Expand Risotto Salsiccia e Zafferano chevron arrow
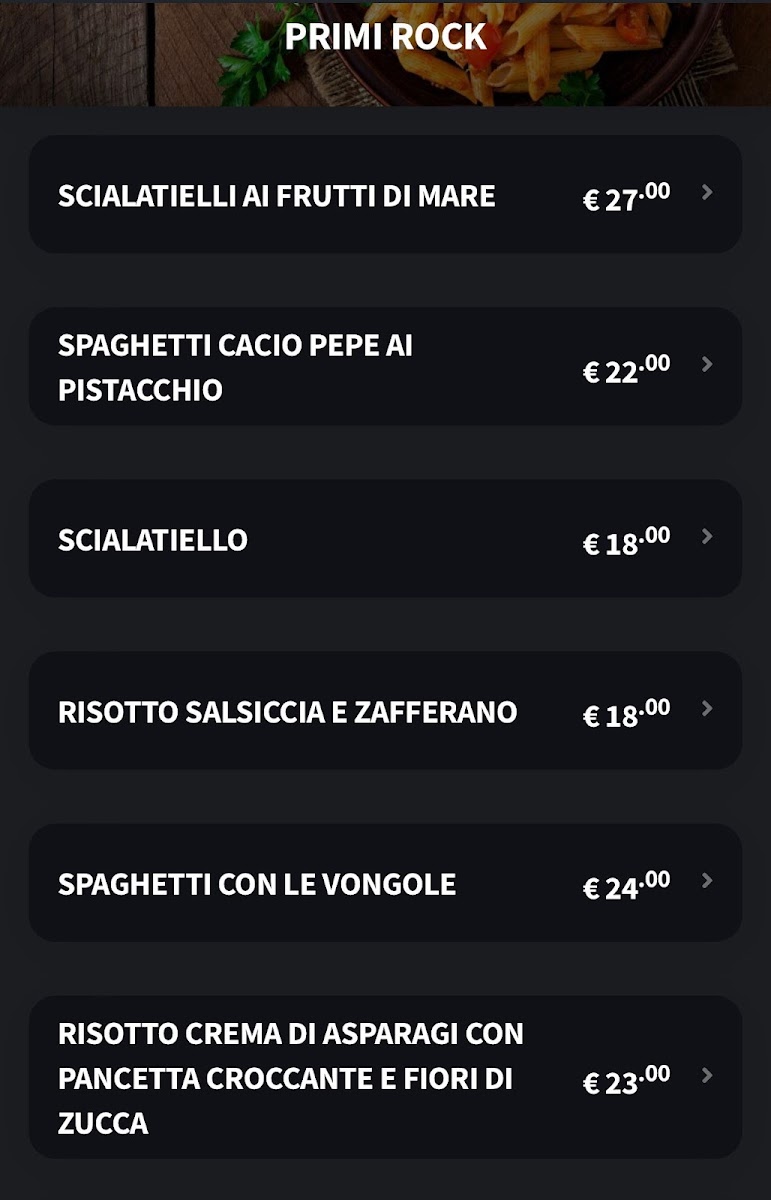Screen dimensions: 771x1200 pyautogui.click(x=707, y=708)
